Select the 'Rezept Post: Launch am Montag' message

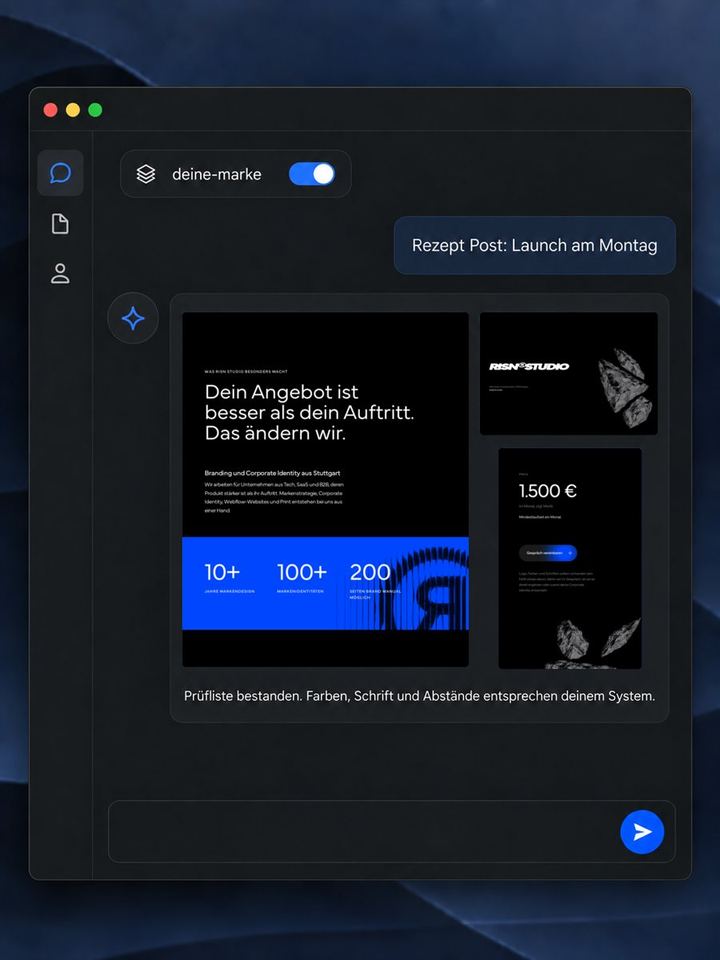pos(534,246)
